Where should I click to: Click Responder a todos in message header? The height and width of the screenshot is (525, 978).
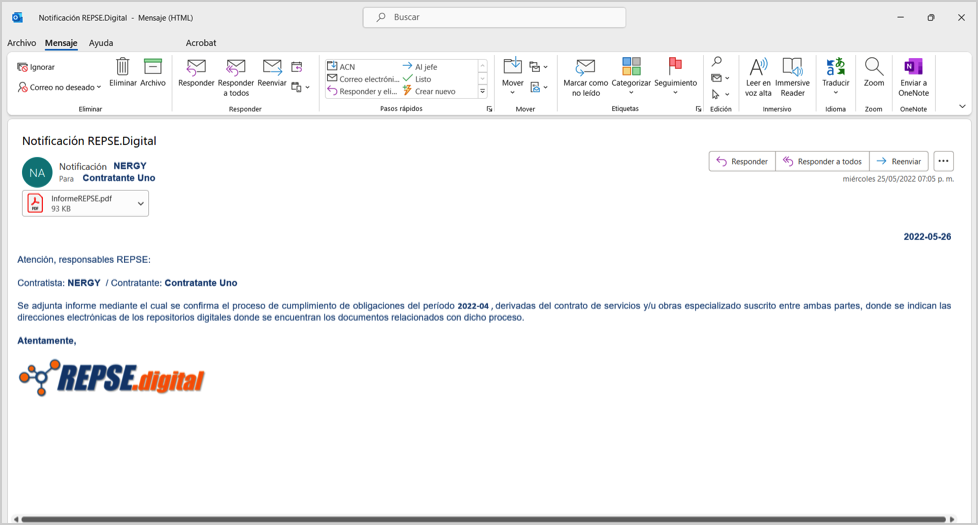[x=822, y=161]
